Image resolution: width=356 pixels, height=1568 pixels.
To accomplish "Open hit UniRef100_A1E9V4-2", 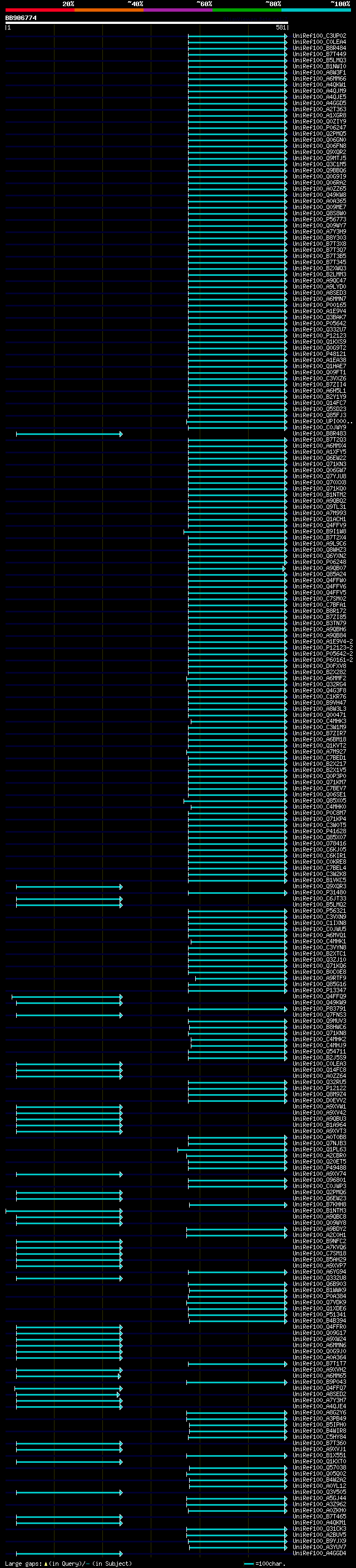I will click(323, 642).
